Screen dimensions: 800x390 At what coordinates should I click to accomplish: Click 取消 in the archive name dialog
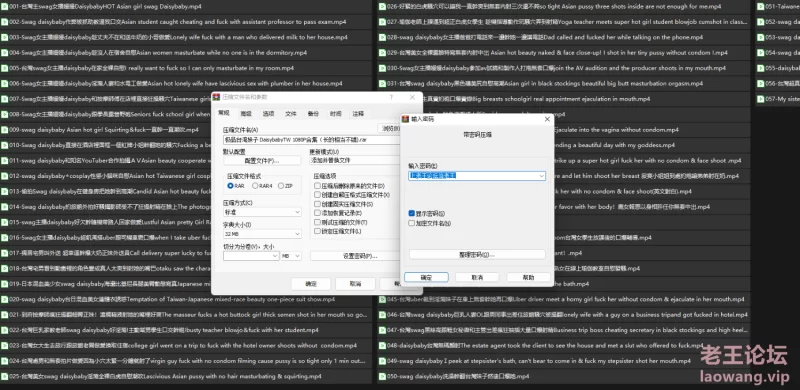356,283
